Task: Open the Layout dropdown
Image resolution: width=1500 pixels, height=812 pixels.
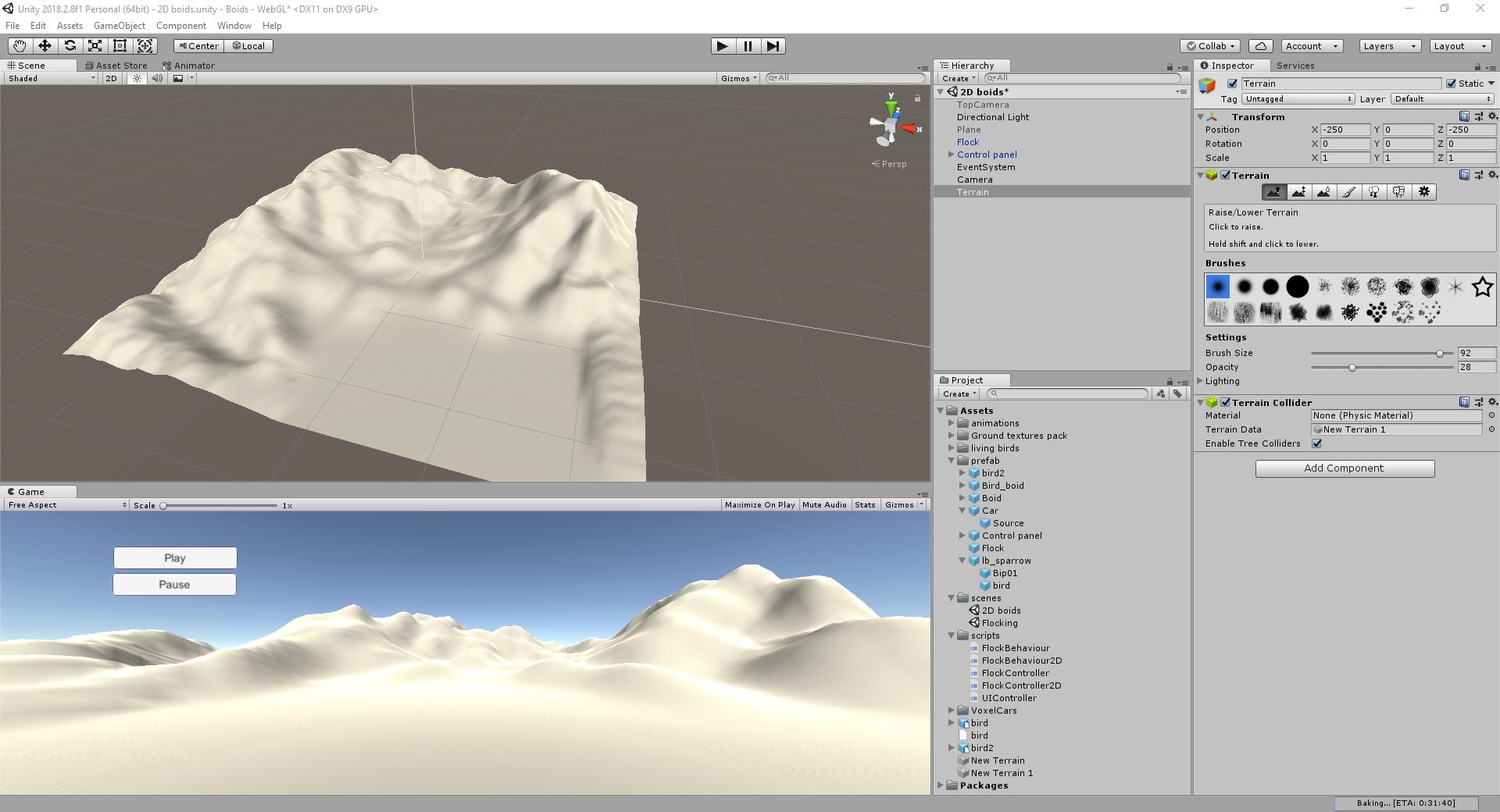Action: point(1460,46)
